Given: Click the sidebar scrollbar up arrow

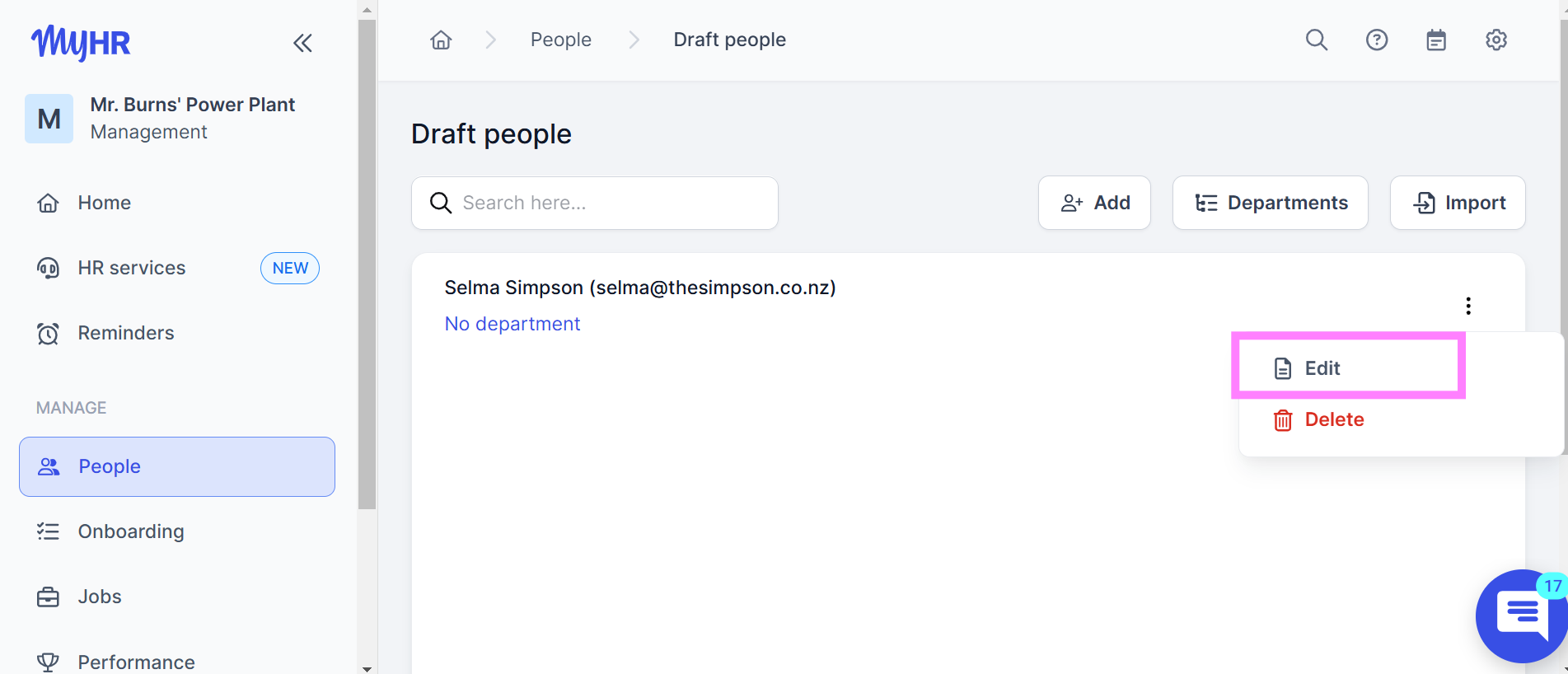Looking at the screenshot, I should 367,9.
